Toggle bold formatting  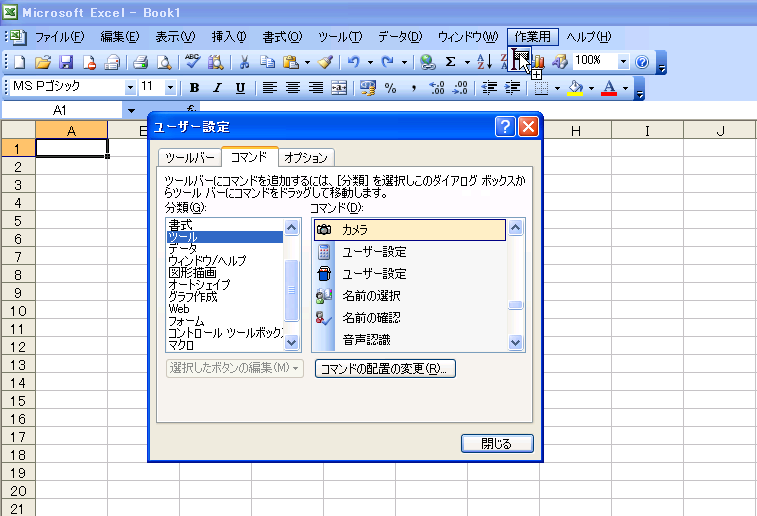[x=194, y=88]
